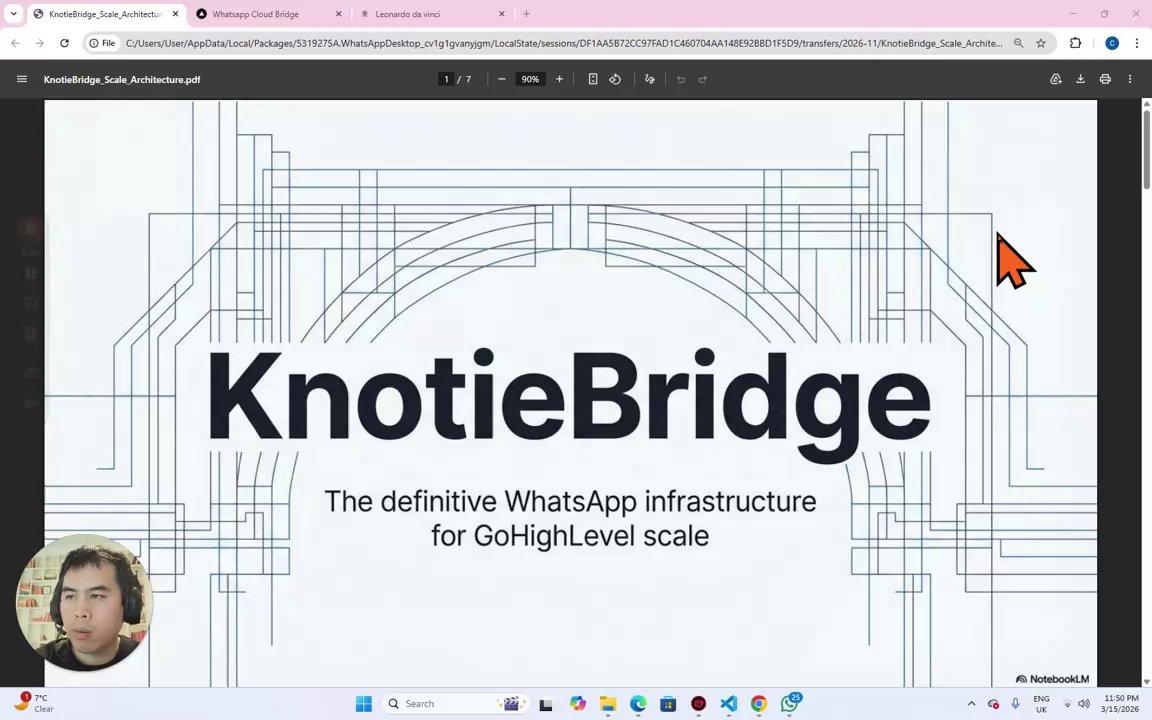Close the KnotieBridge_Scale_Architecture tab

click(x=176, y=14)
